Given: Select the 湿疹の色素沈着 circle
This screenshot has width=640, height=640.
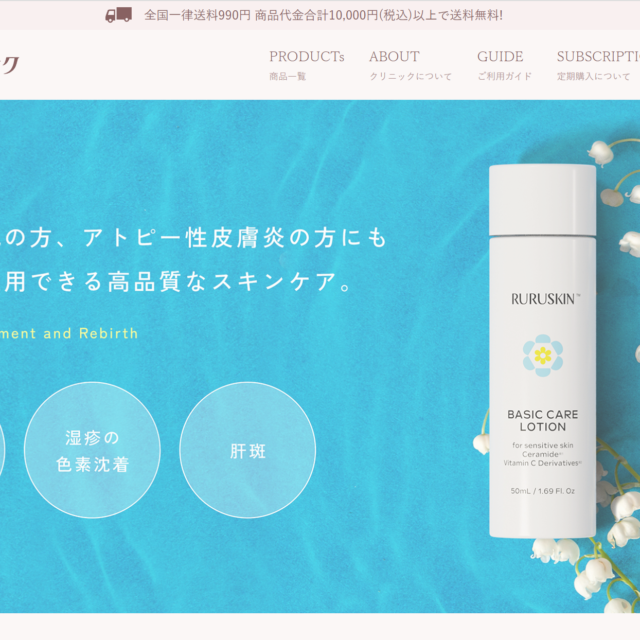Looking at the screenshot, I should [92, 450].
